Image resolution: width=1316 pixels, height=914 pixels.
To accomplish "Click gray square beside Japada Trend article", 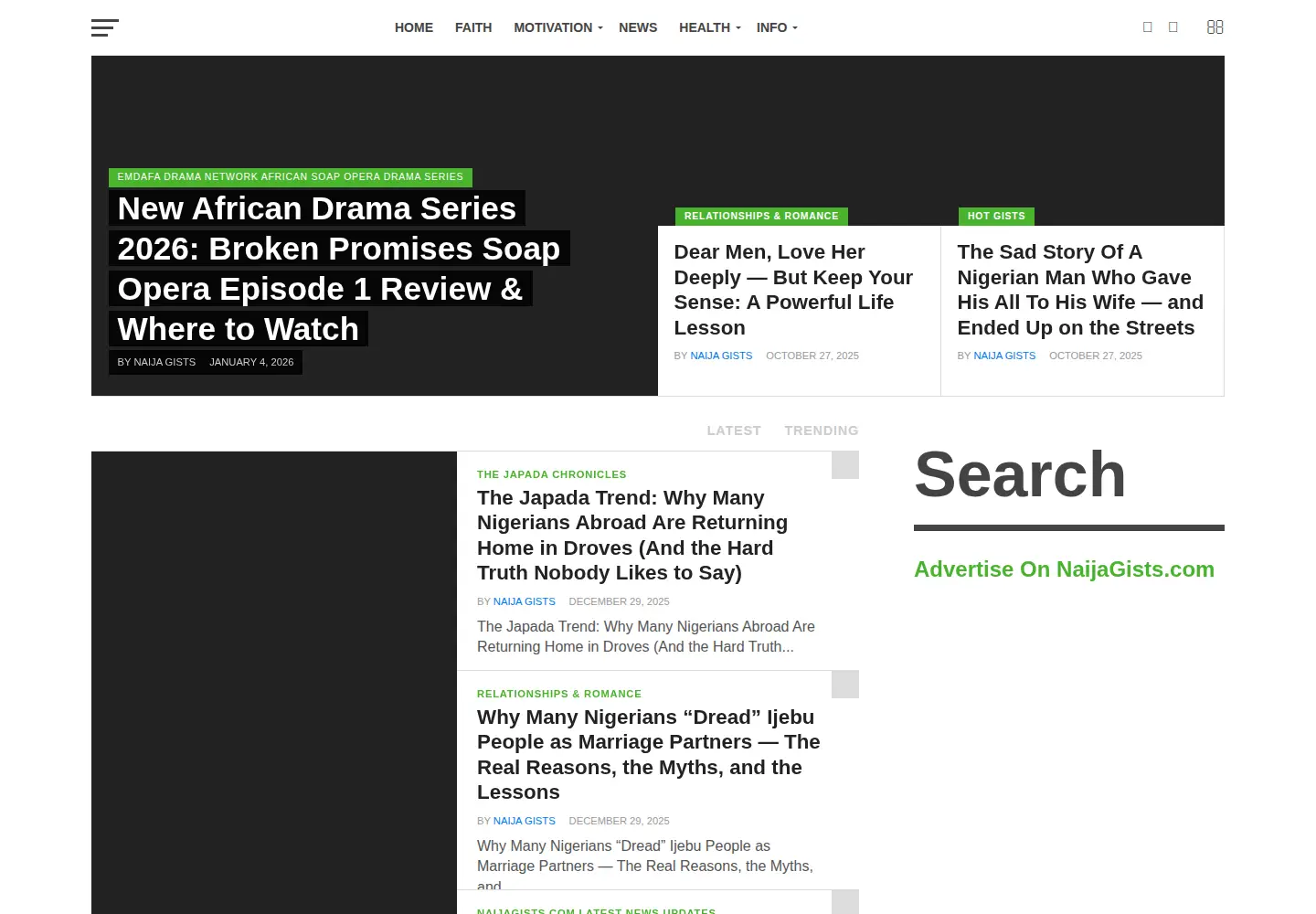I will tap(845, 465).
